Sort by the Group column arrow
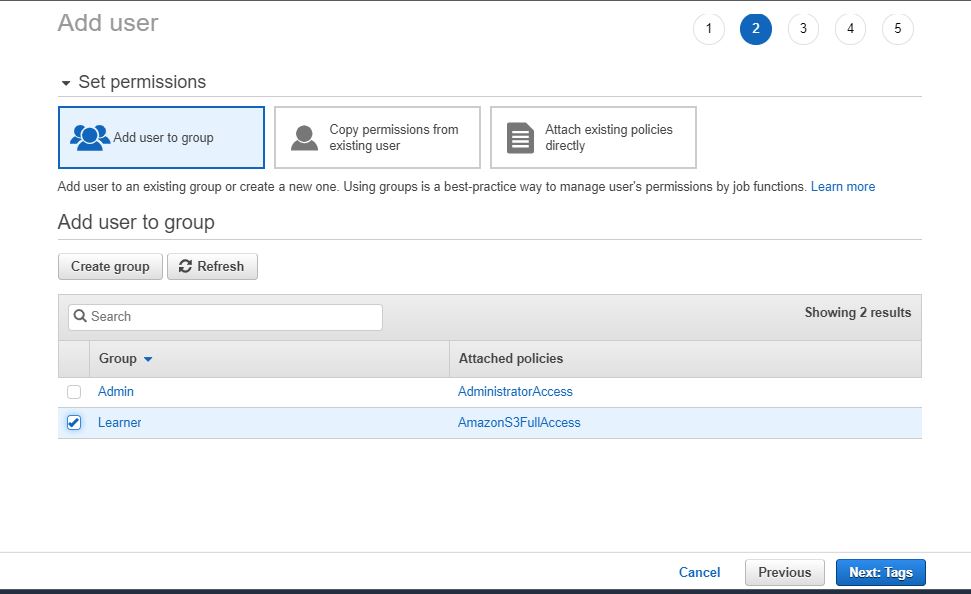The width and height of the screenshot is (971, 594). pos(148,359)
